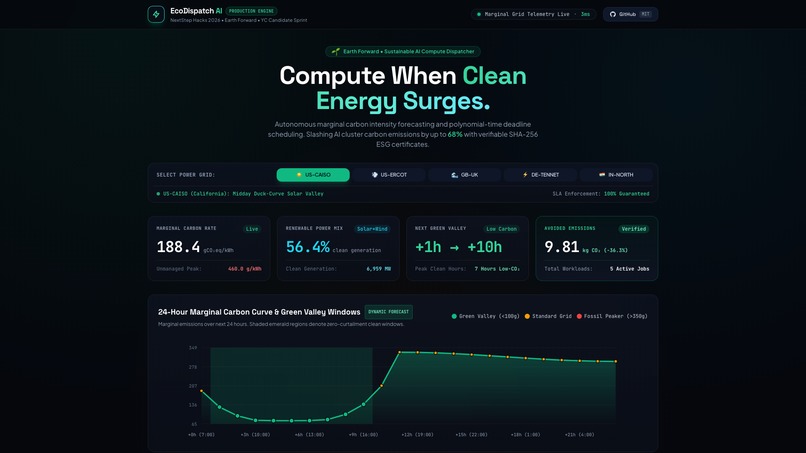The height and width of the screenshot is (453, 806).
Task: Select the IN-NORTH power grid tab
Action: [616, 175]
